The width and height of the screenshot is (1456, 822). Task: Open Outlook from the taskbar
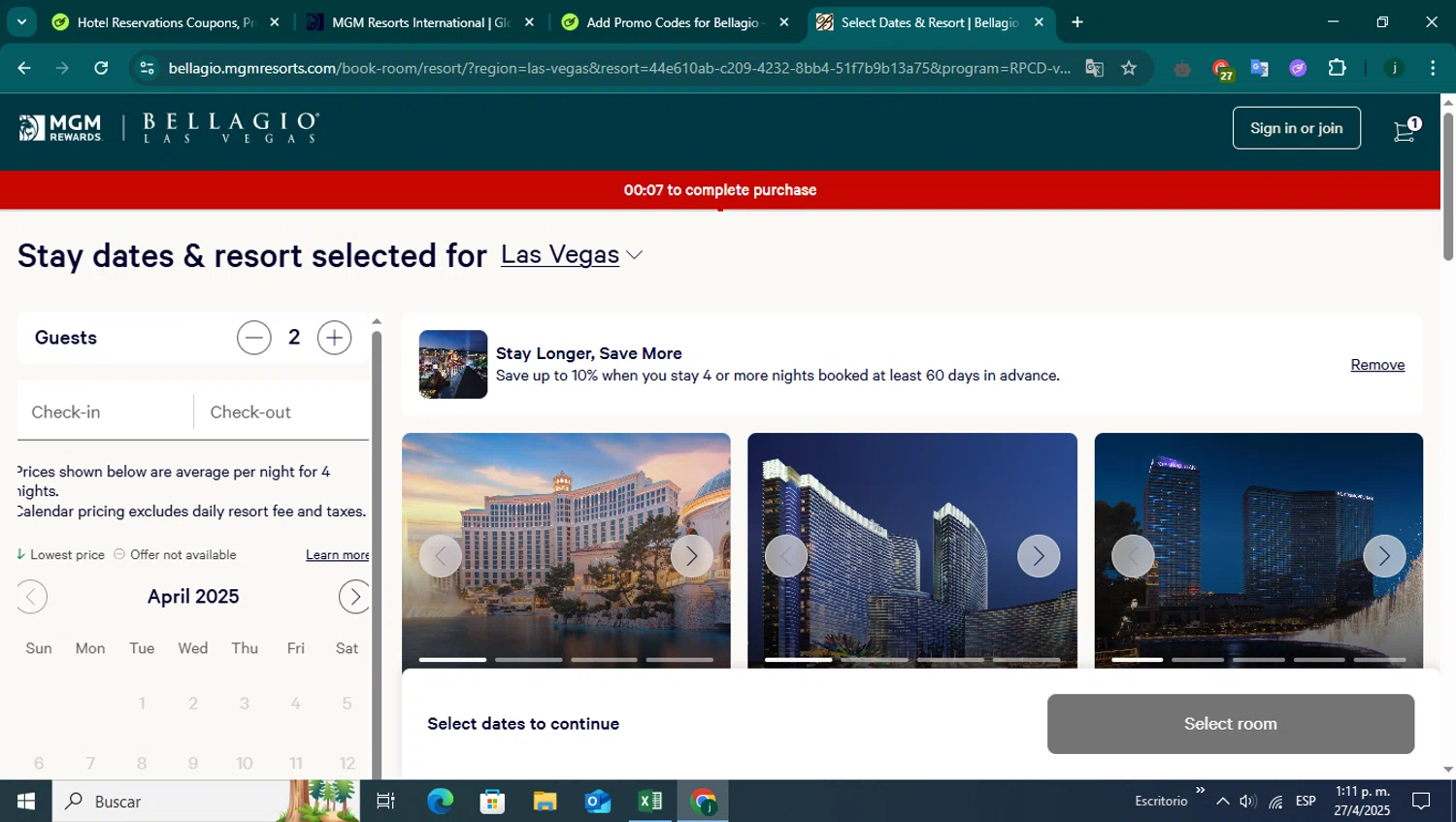coord(597,802)
